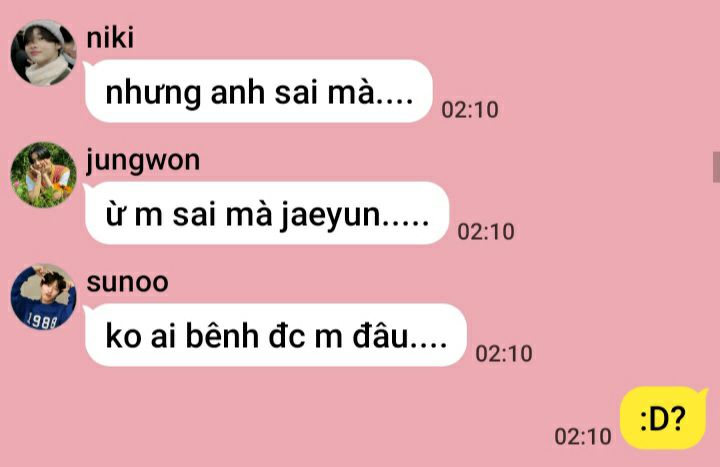The image size is (720, 467).
Task: Select the sender name jungwon
Action: [143, 161]
